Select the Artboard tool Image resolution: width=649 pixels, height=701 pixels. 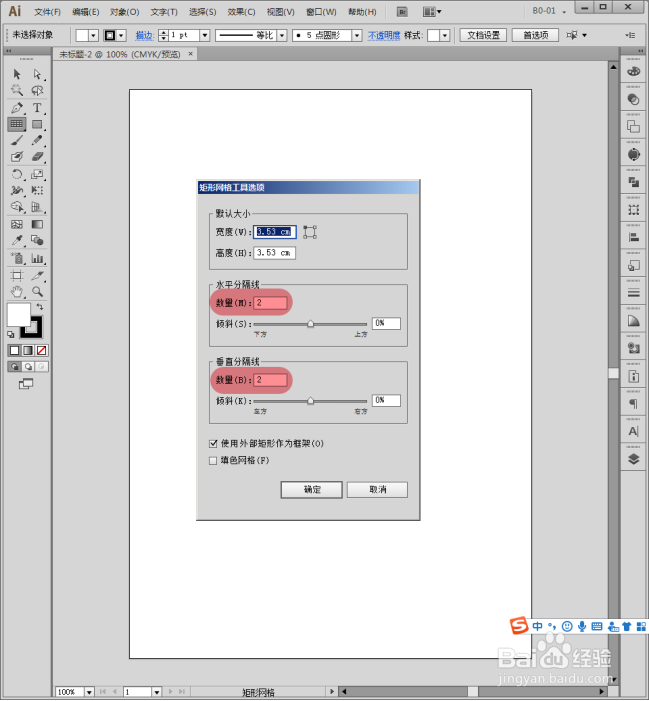[17, 275]
